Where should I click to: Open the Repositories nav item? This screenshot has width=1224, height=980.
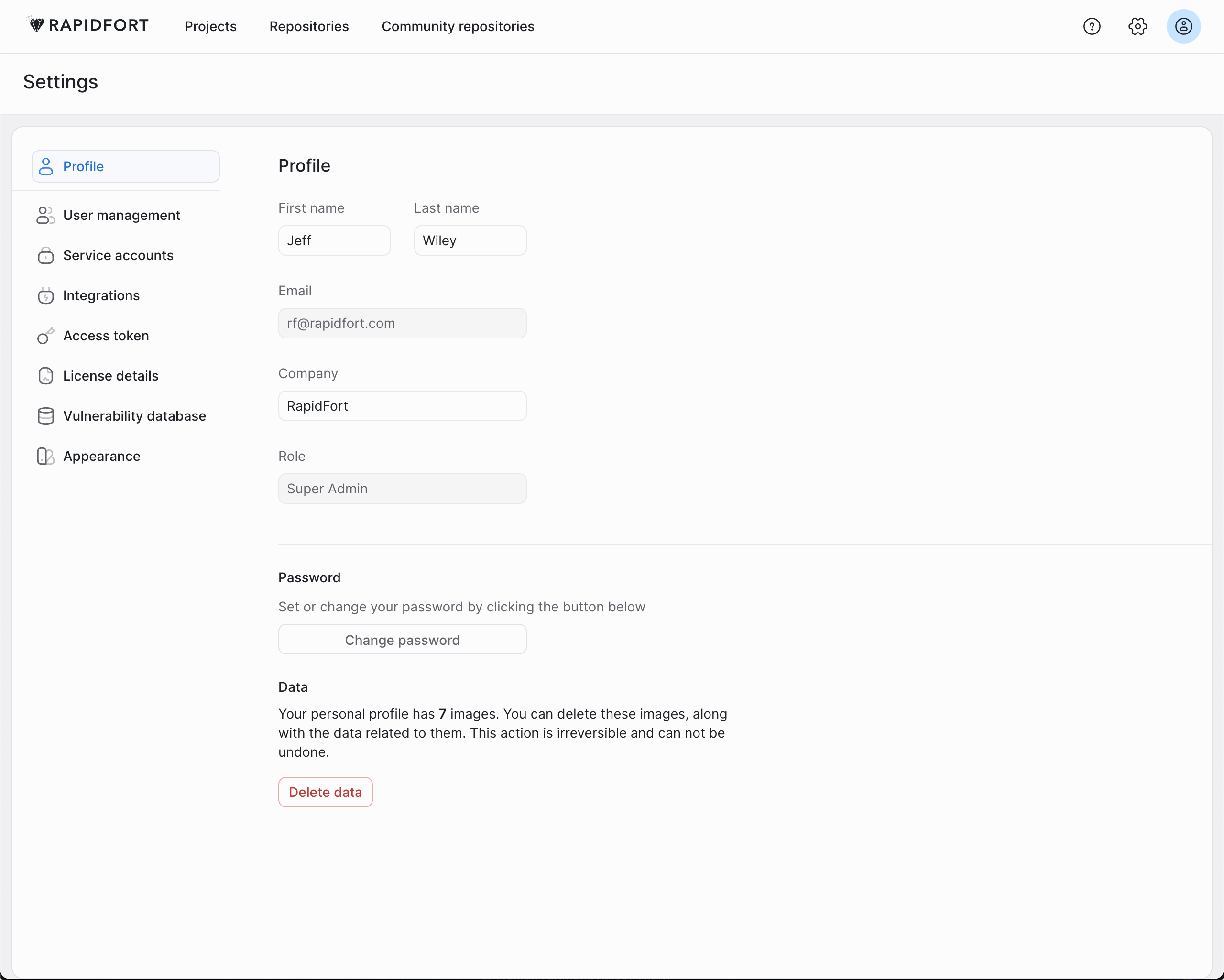tap(309, 26)
